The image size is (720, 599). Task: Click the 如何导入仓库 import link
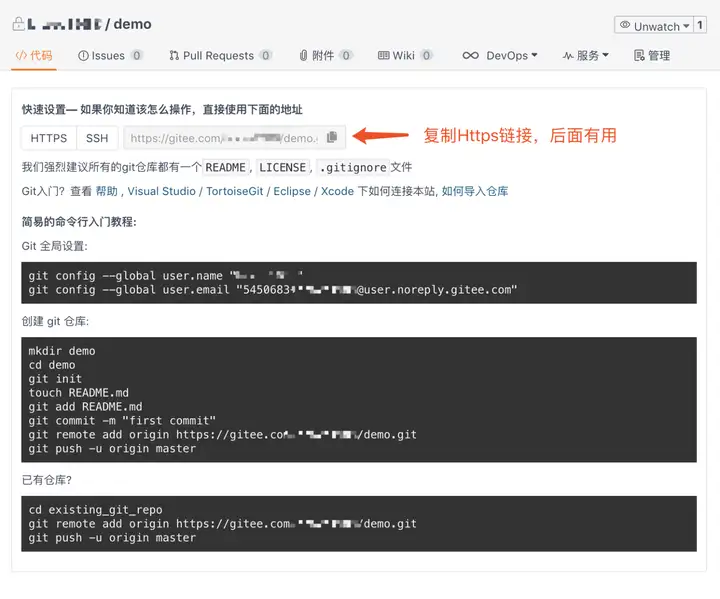475,191
